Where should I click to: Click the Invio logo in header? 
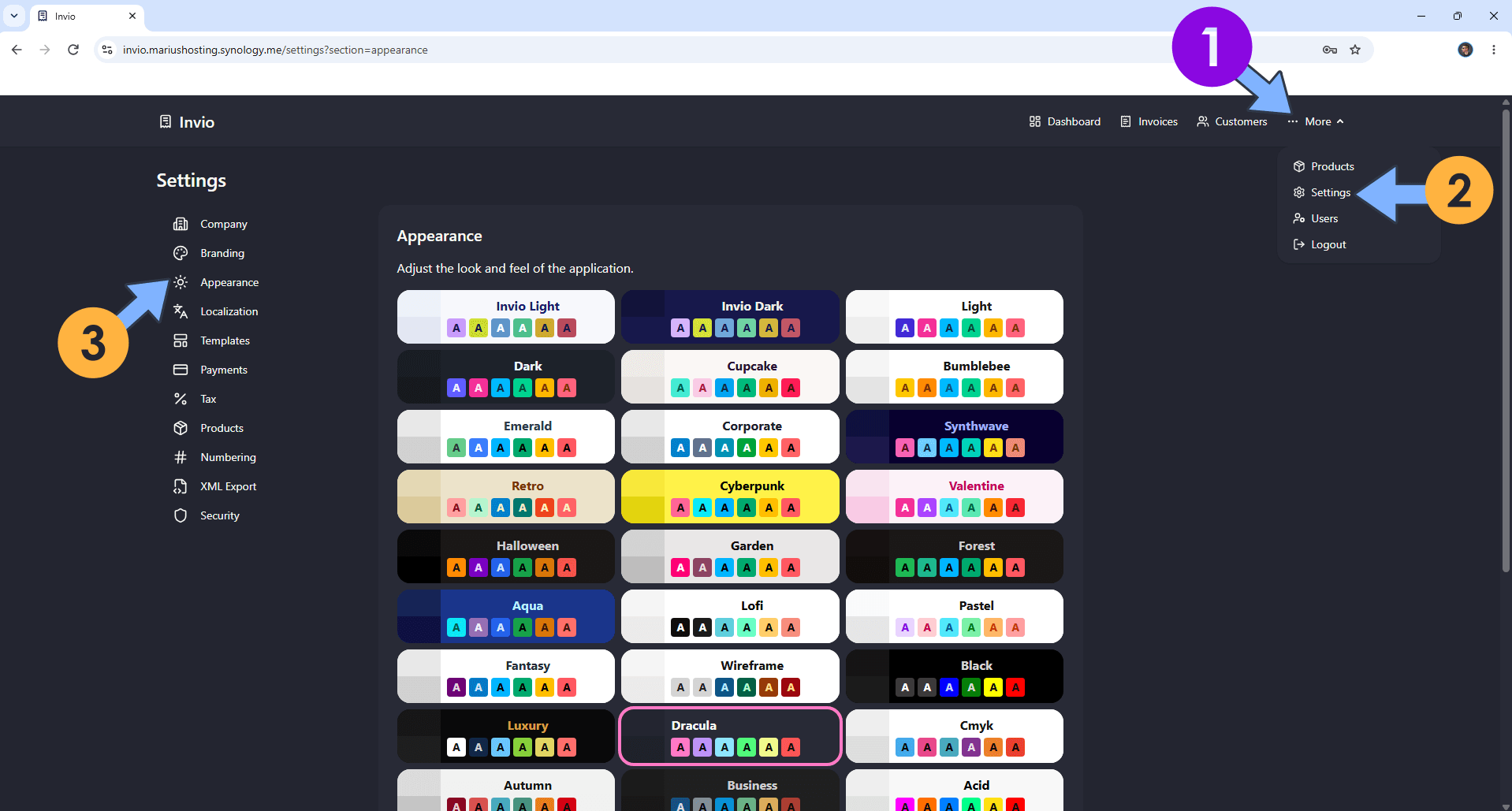point(187,122)
